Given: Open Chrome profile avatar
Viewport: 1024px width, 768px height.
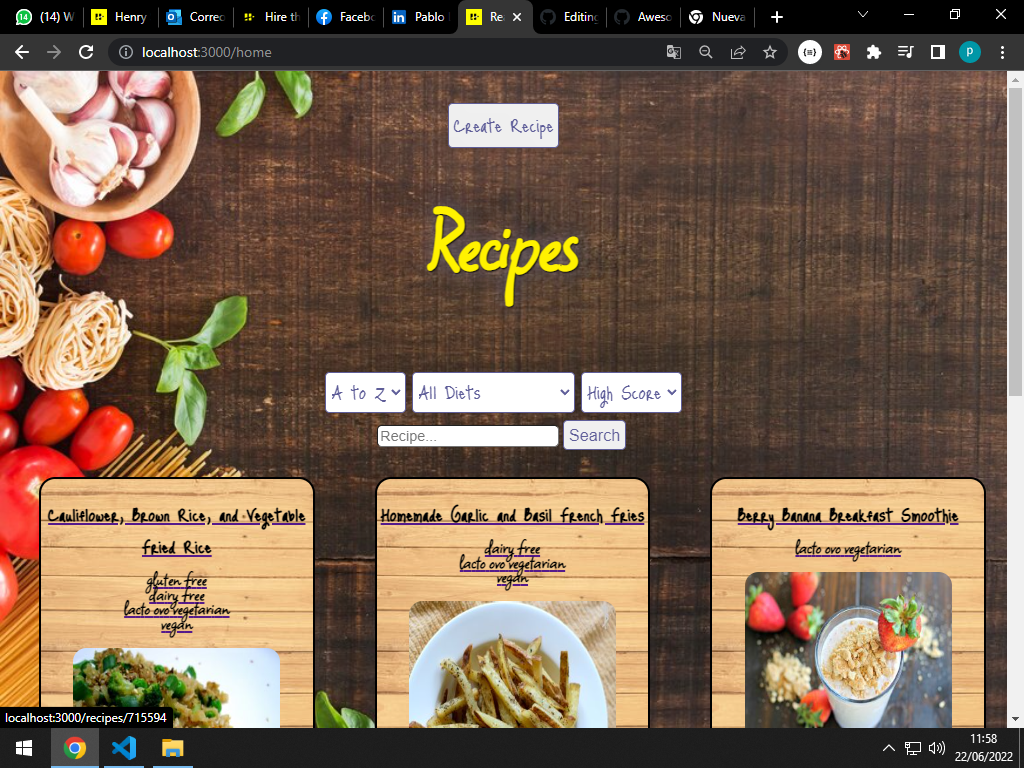Looking at the screenshot, I should pyautogui.click(x=970, y=52).
